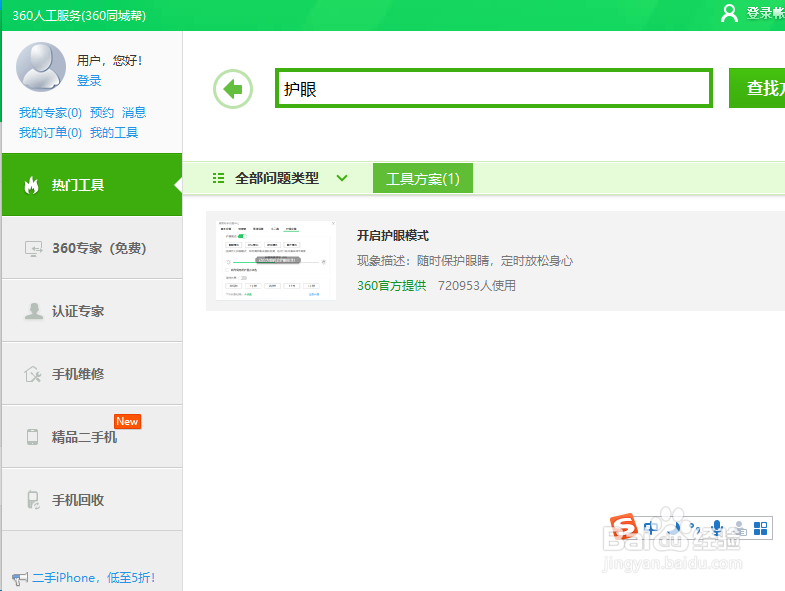Open the 手机维修 sidebar item

pos(92,374)
